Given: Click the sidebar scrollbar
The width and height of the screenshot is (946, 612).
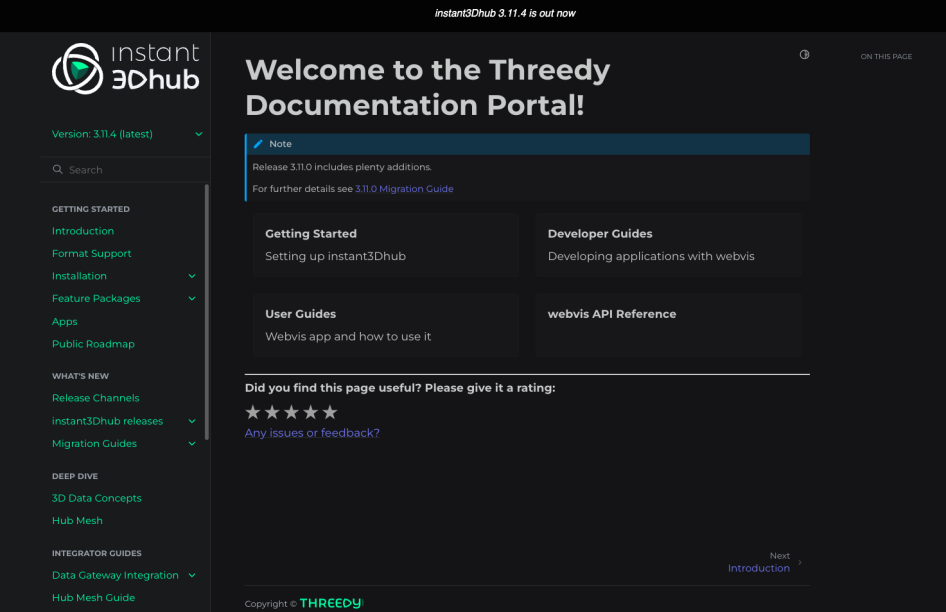Looking at the screenshot, I should coord(207,312).
